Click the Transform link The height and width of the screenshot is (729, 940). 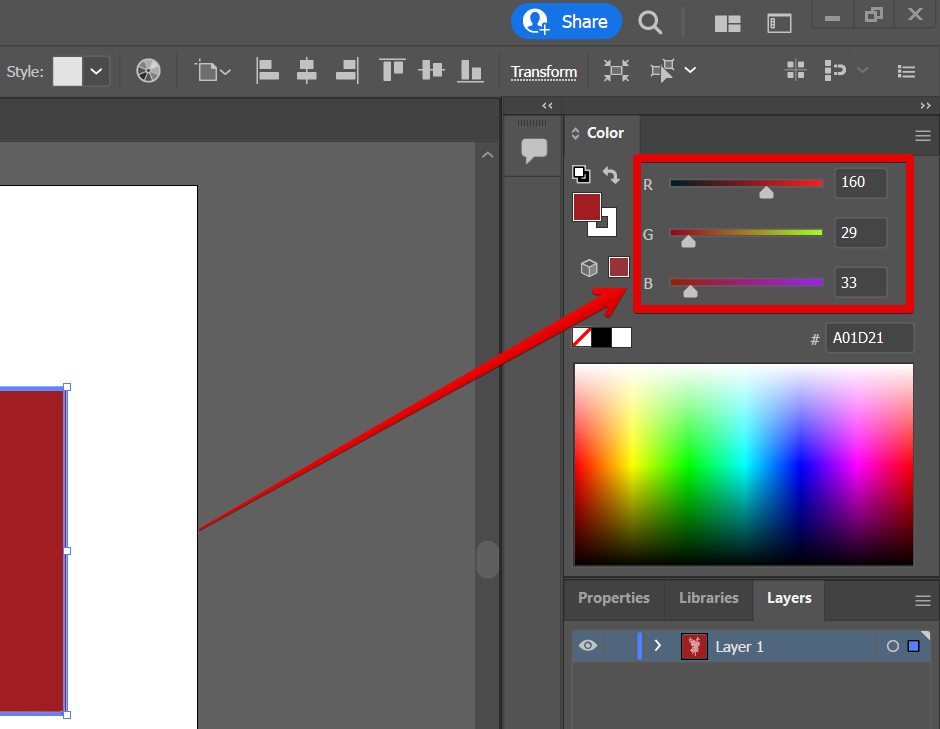544,72
